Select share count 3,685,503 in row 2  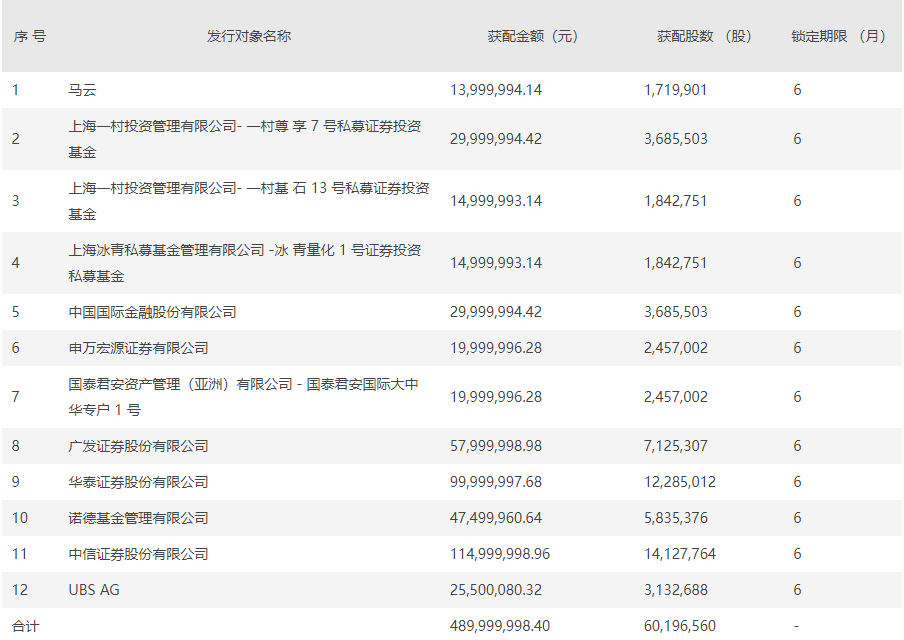[x=676, y=139]
